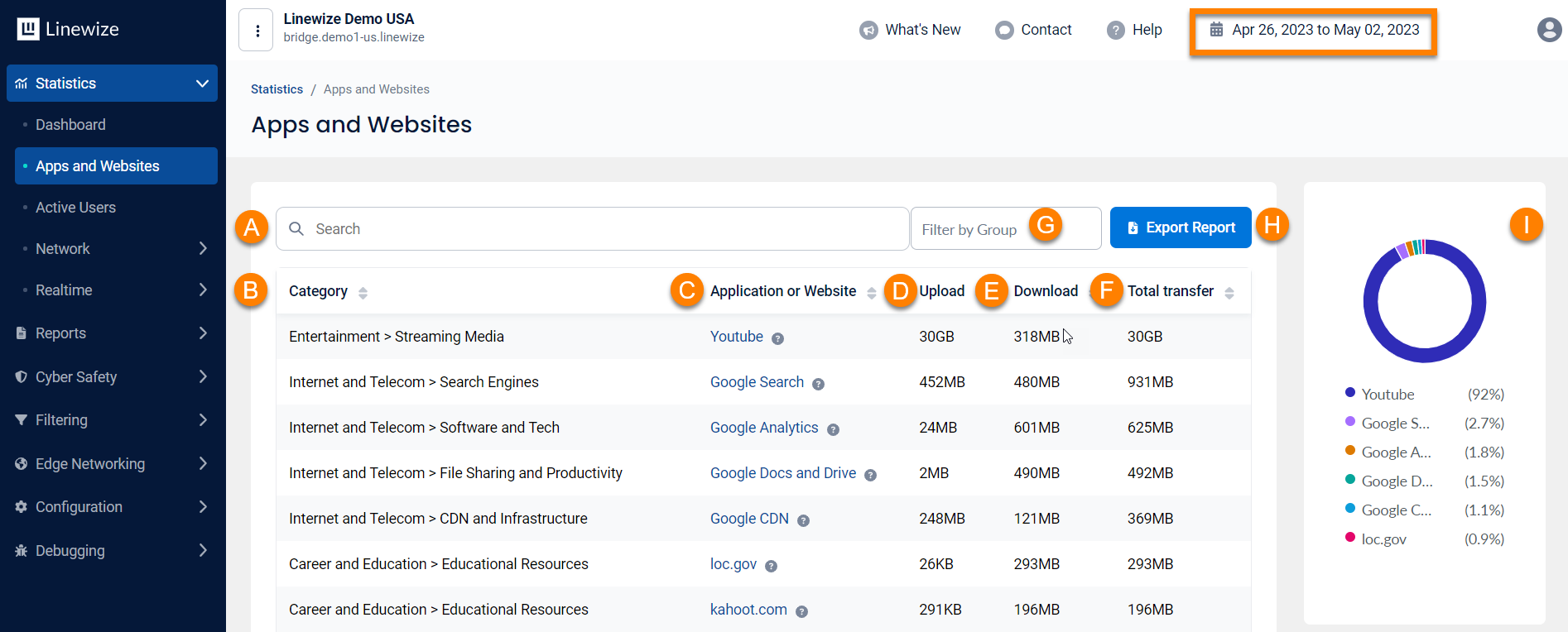Go to Active Users
Image resolution: width=1568 pixels, height=632 pixels.
[75, 208]
